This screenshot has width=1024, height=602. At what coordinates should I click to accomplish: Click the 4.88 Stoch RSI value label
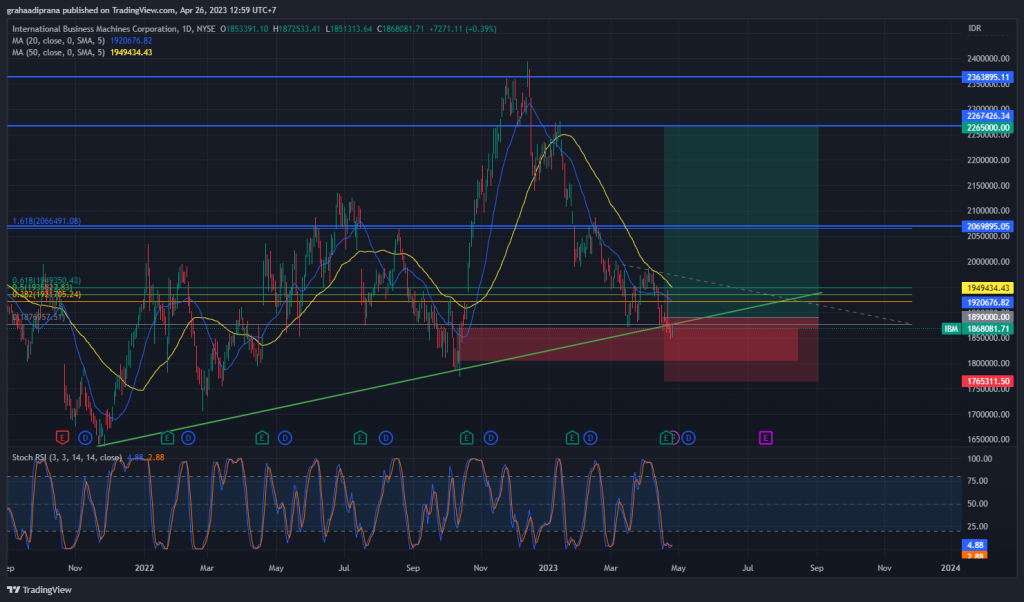975,545
